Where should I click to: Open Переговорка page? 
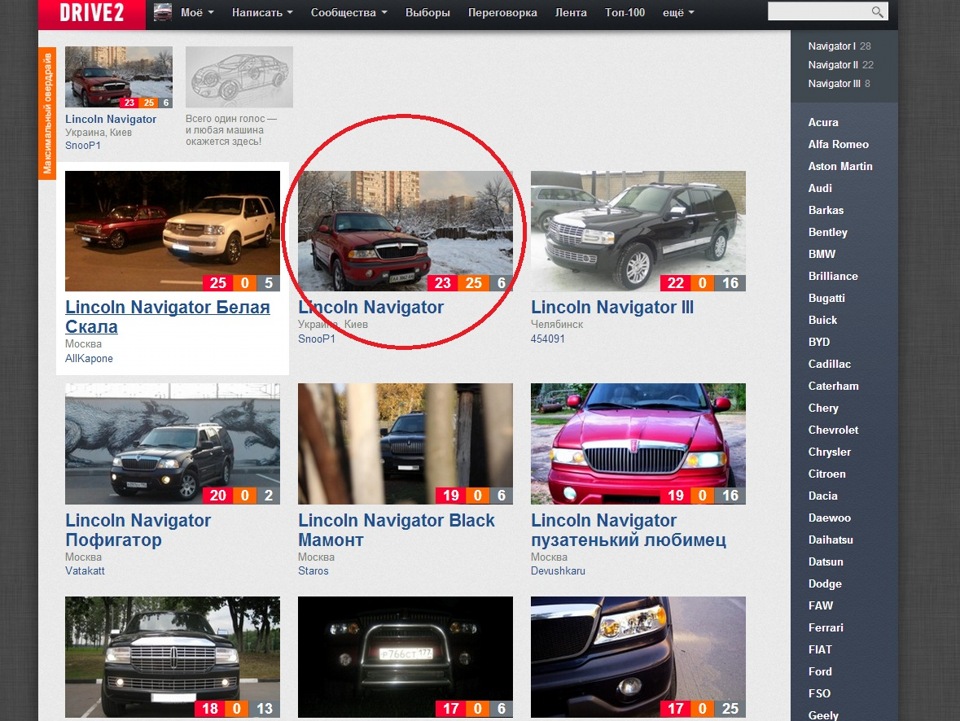pos(503,12)
